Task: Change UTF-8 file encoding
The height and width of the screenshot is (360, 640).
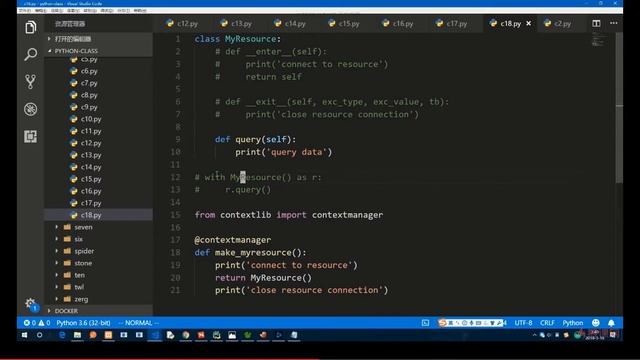Action: click(523, 323)
